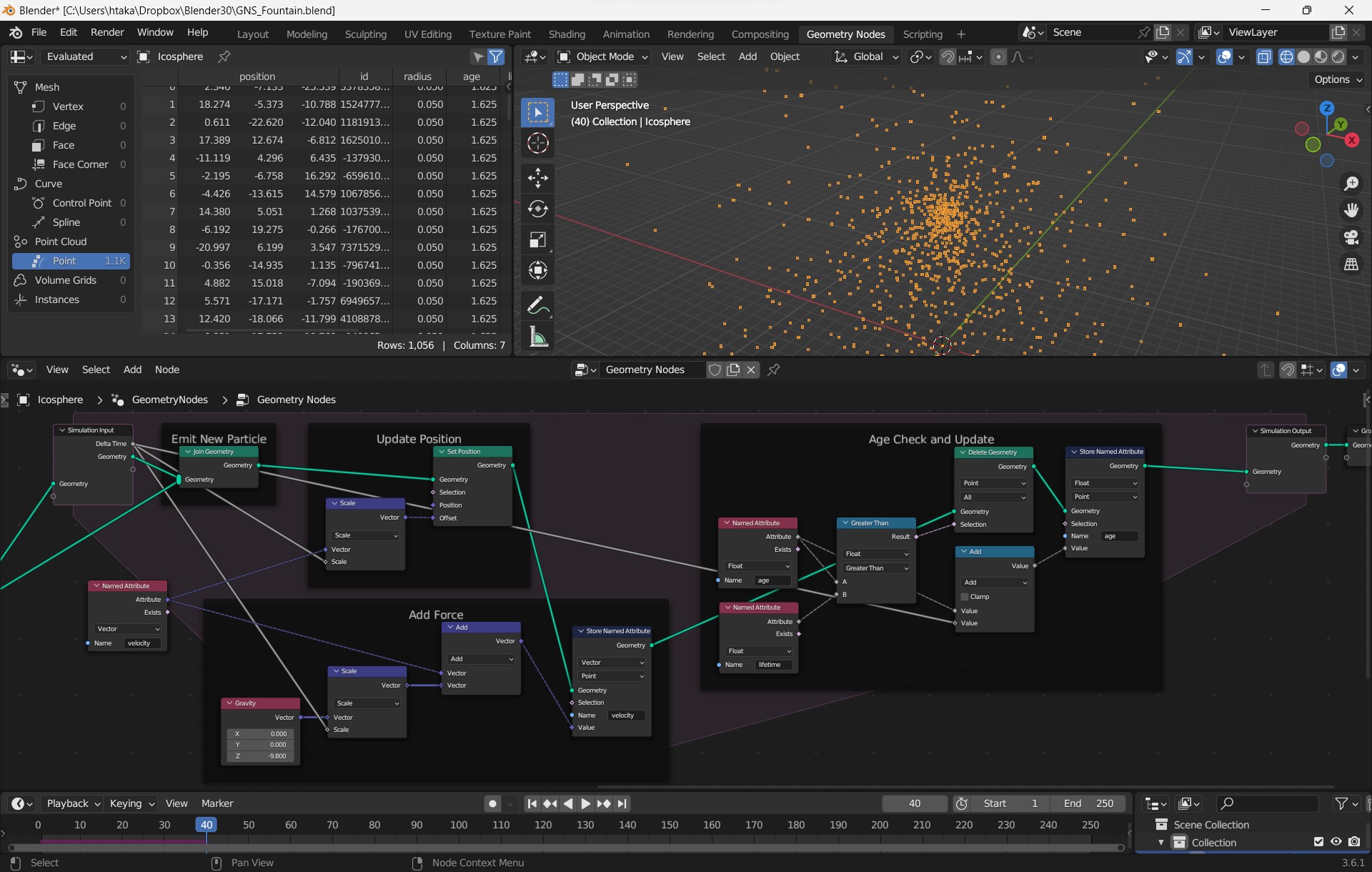Switch to the Shading workspace tab
Image resolution: width=1372 pixels, height=872 pixels.
(x=567, y=34)
